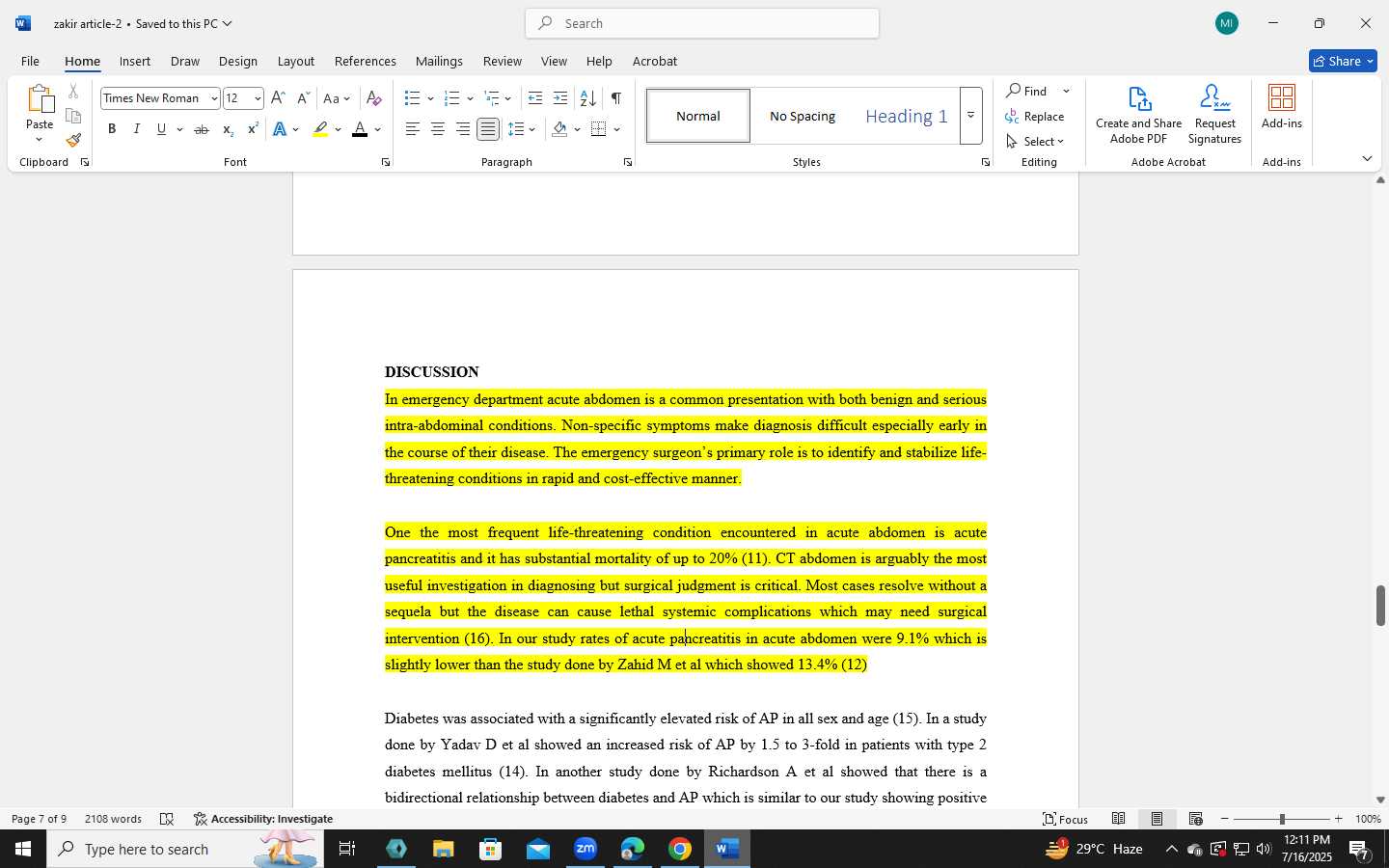Launch the Font dialog box

tap(386, 162)
